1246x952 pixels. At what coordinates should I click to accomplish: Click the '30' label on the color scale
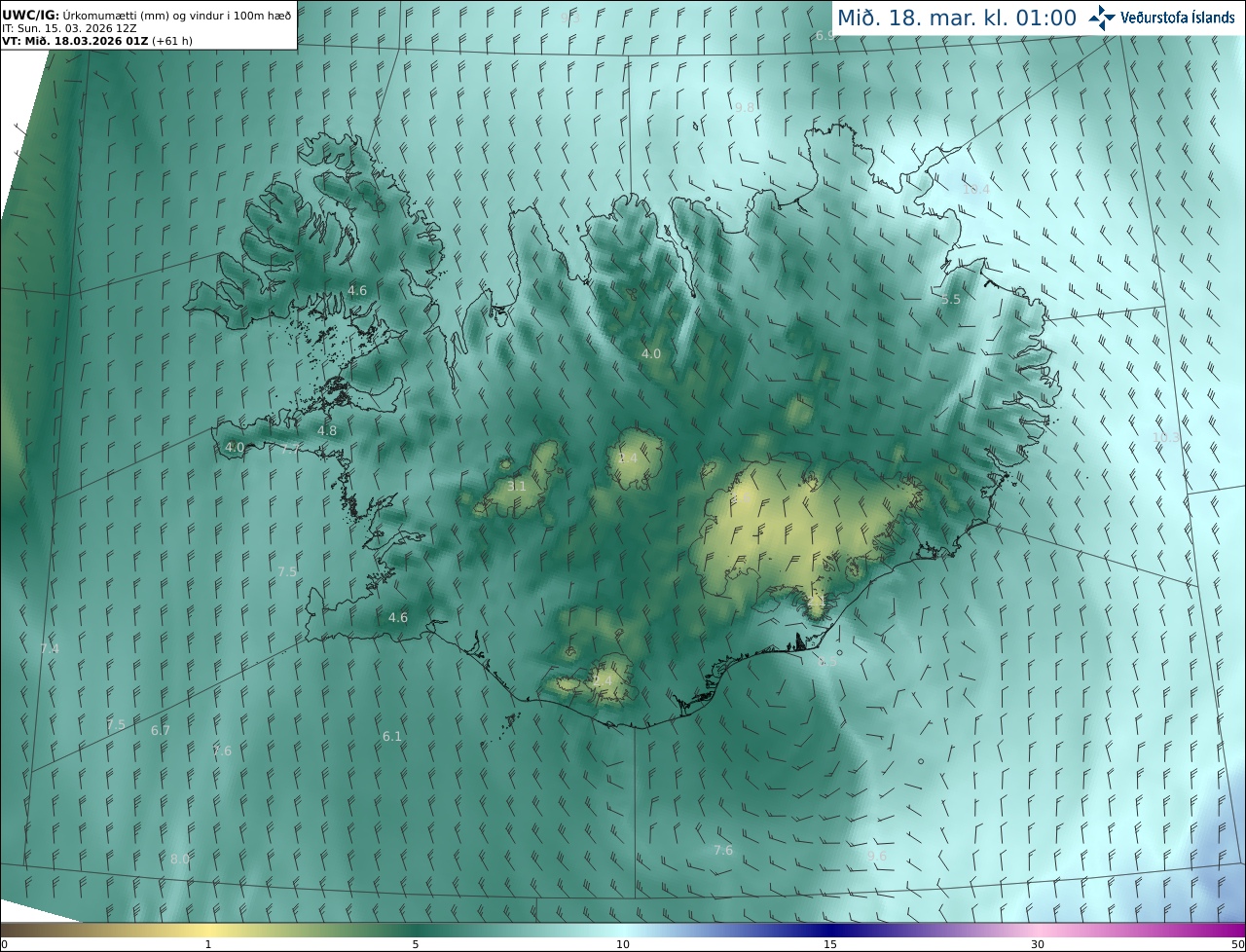(1038, 944)
